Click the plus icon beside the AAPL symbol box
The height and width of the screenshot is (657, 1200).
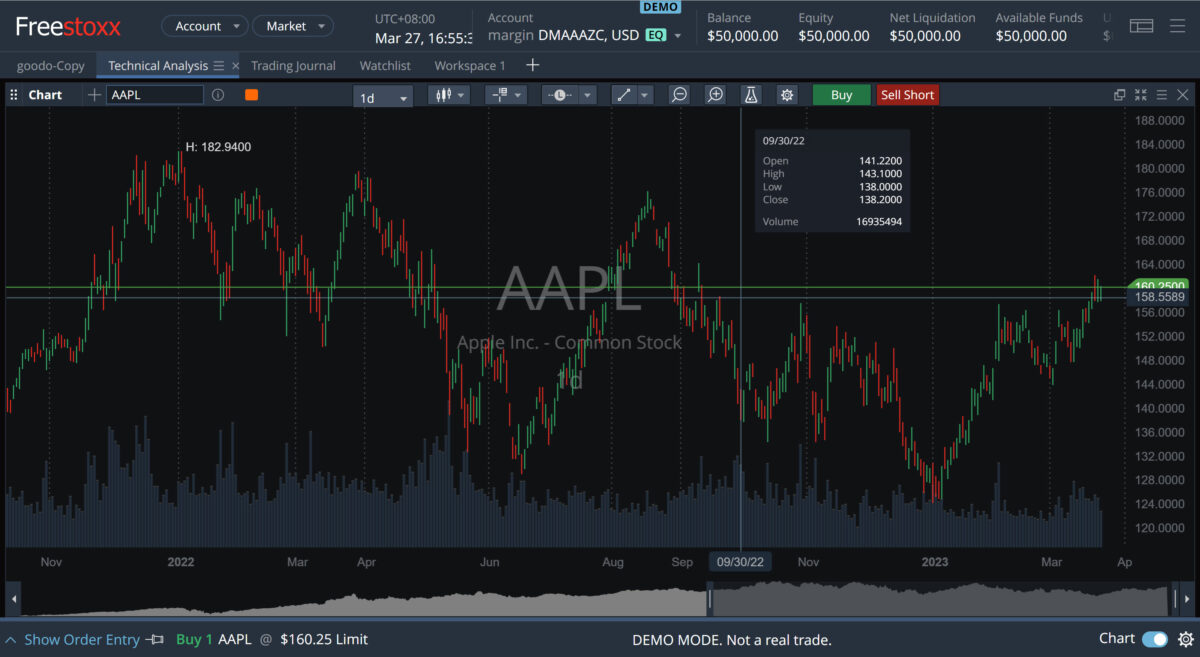point(95,95)
